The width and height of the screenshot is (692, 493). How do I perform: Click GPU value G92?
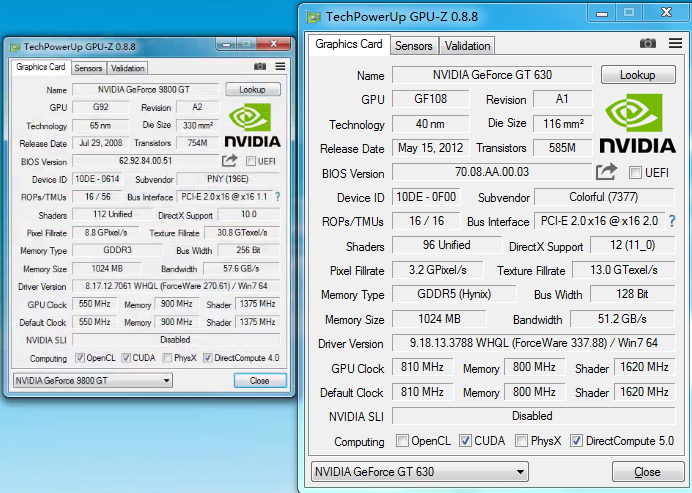[x=101, y=107]
